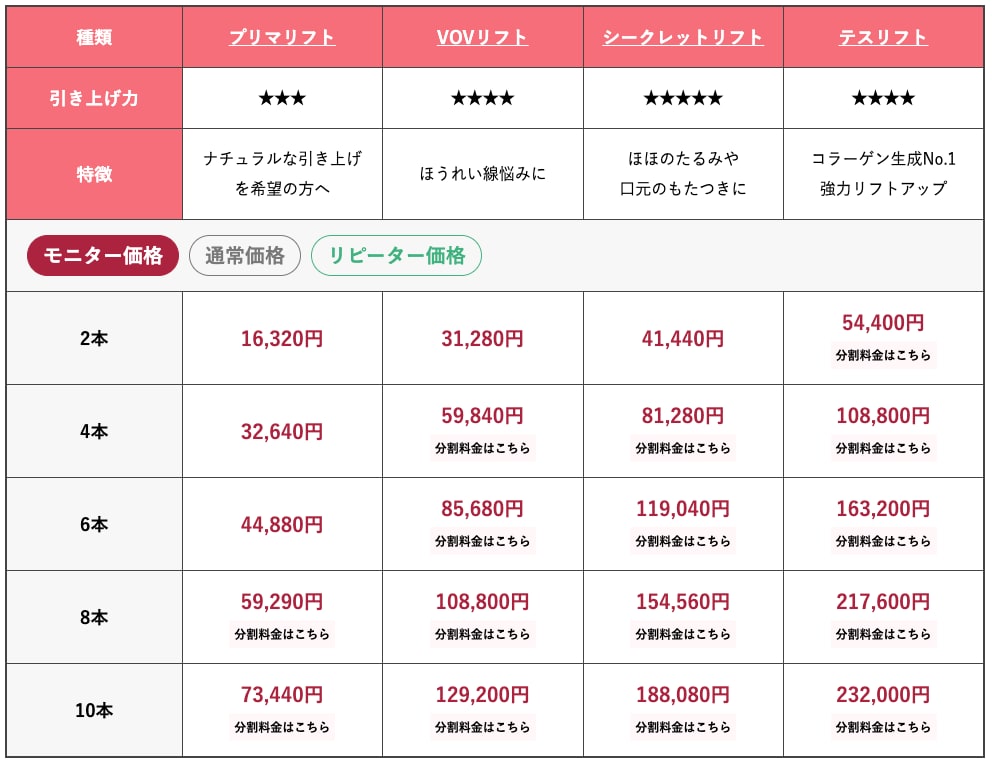The width and height of the screenshot is (992, 764).
Task: Click 分割料金はこちら under VOVリフト 59,840円
Action: (x=482, y=448)
